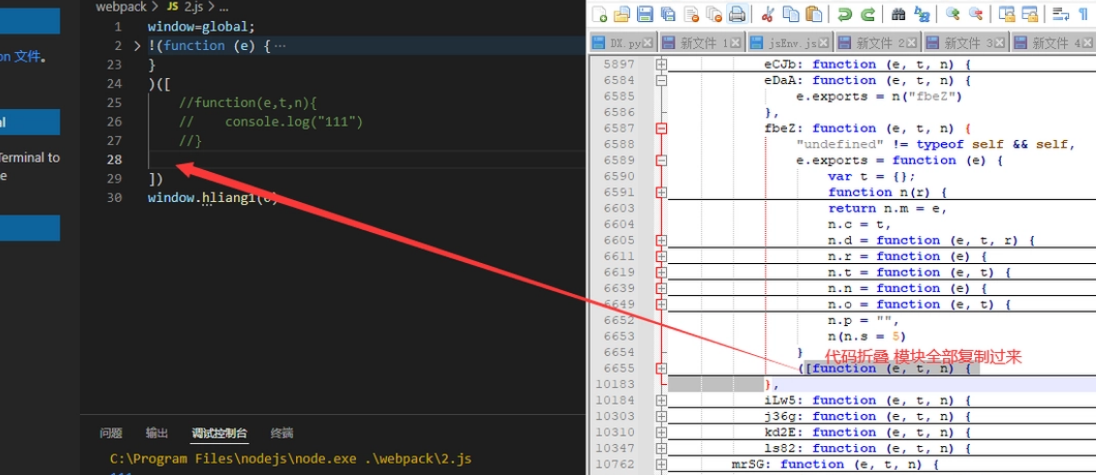Switch to the jsEnv.js tab
1098x475 pixels.
coord(790,43)
